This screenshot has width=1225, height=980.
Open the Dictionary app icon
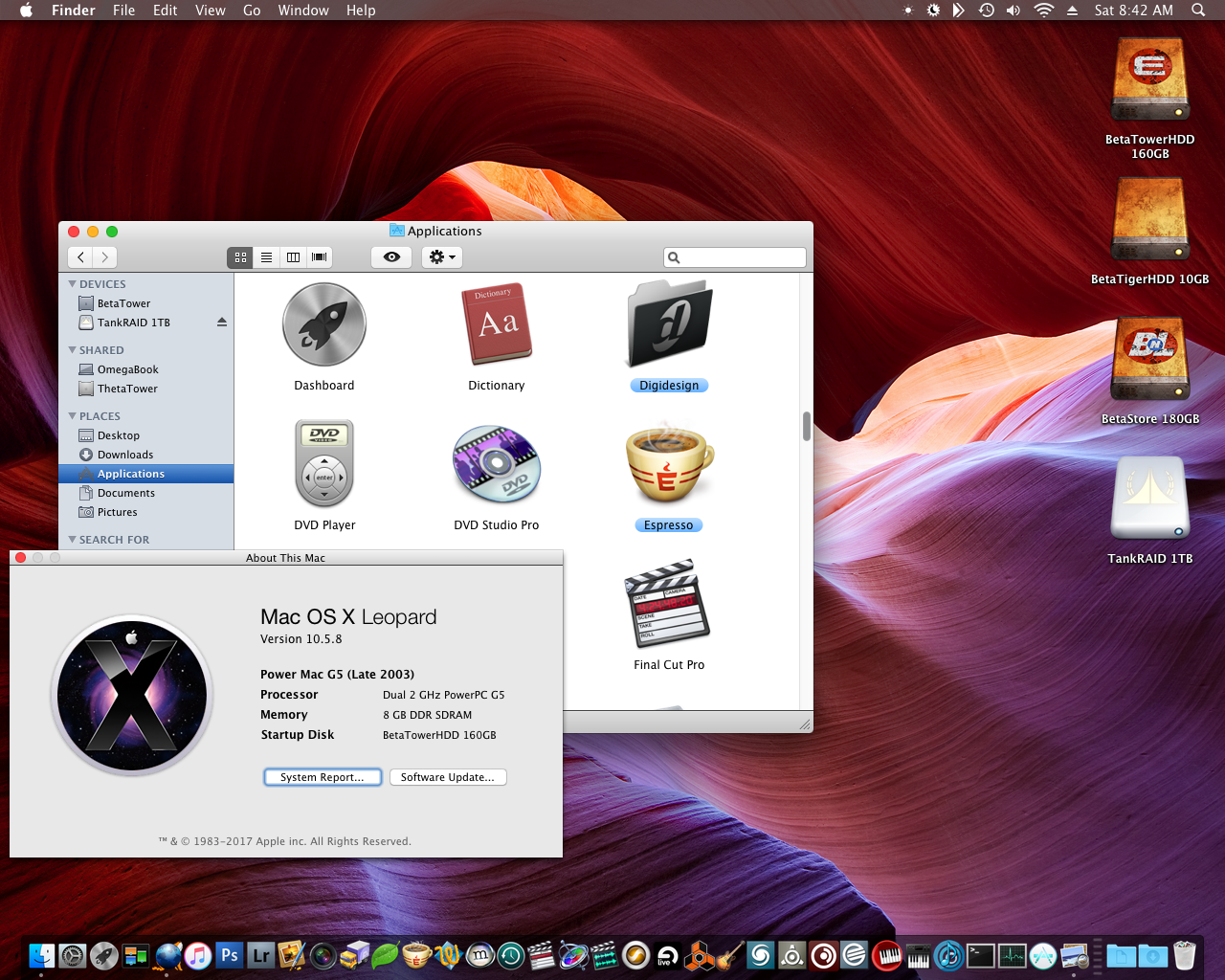point(497,325)
